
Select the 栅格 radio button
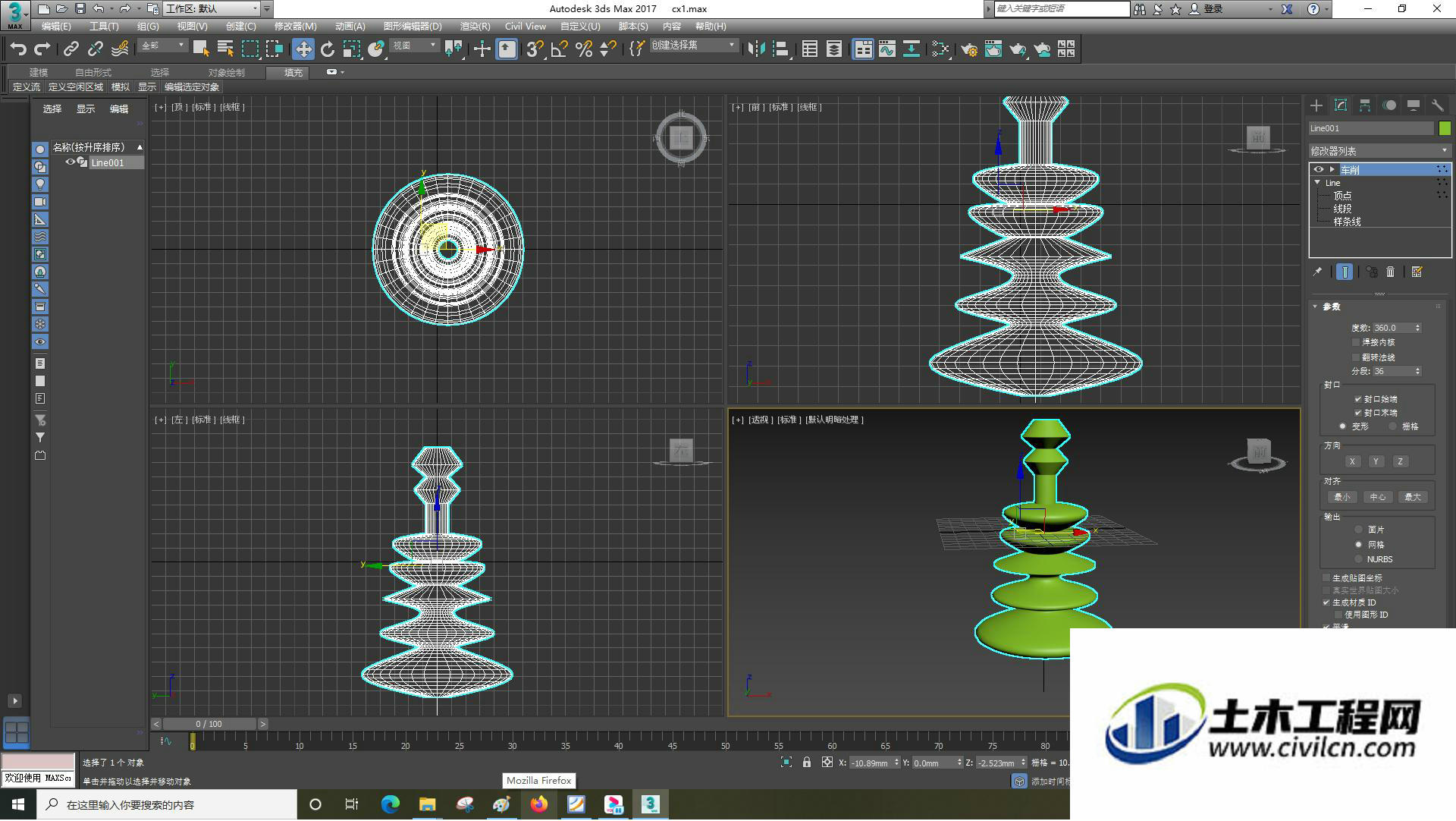(x=1392, y=426)
